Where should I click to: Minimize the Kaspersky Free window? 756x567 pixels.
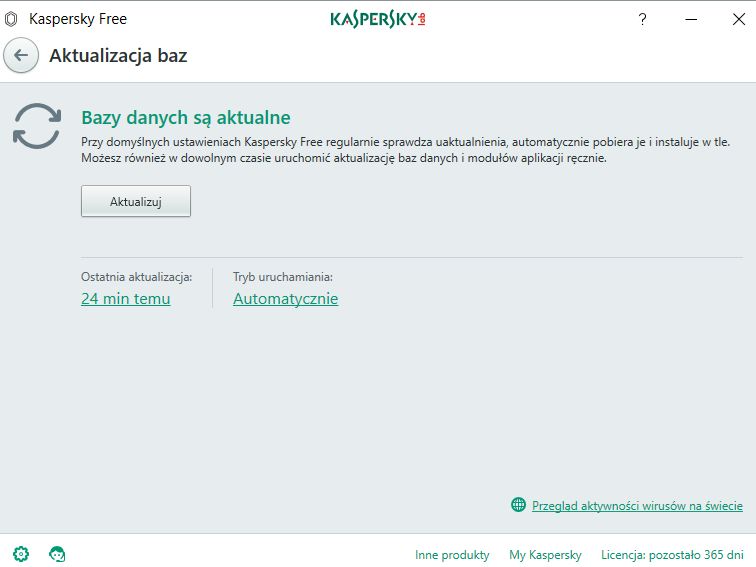pos(691,19)
